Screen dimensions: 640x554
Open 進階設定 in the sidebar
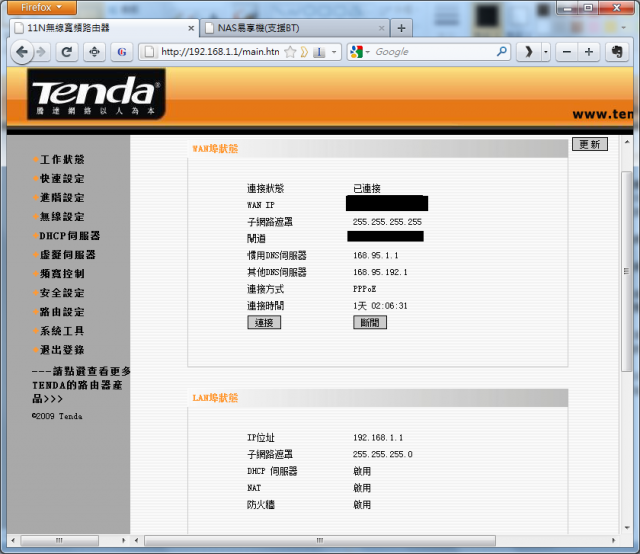coord(62,198)
